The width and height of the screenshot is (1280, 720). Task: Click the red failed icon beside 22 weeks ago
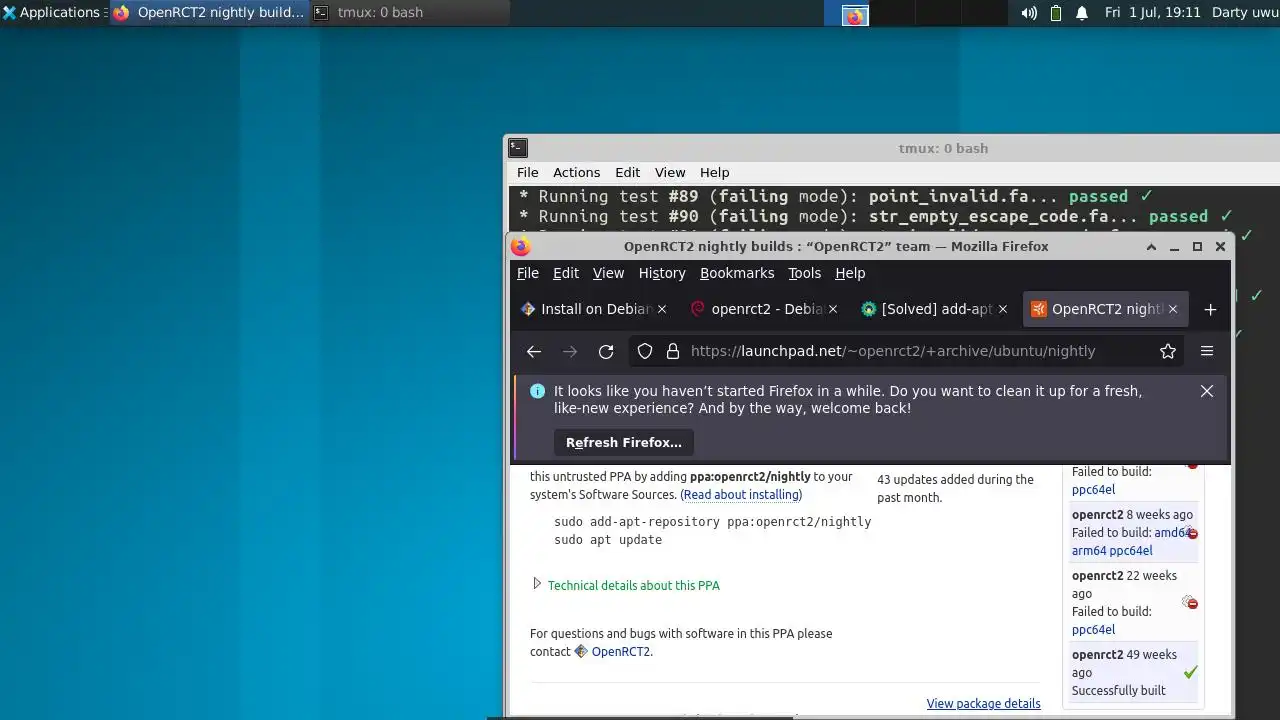coord(1190,602)
